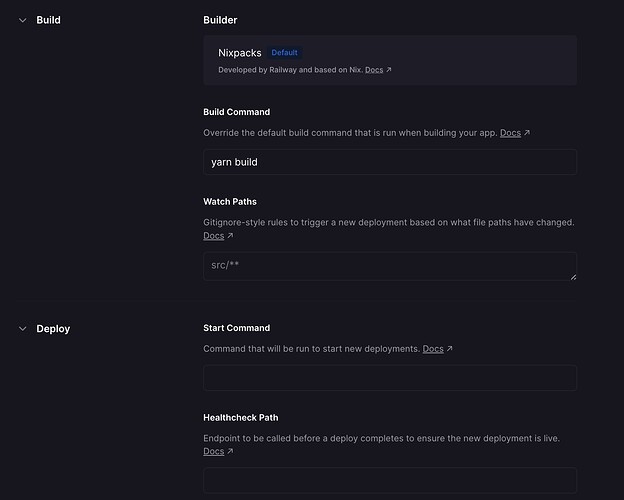The width and height of the screenshot is (624, 500).
Task: Click the Watch Paths text area
Action: pos(390,266)
